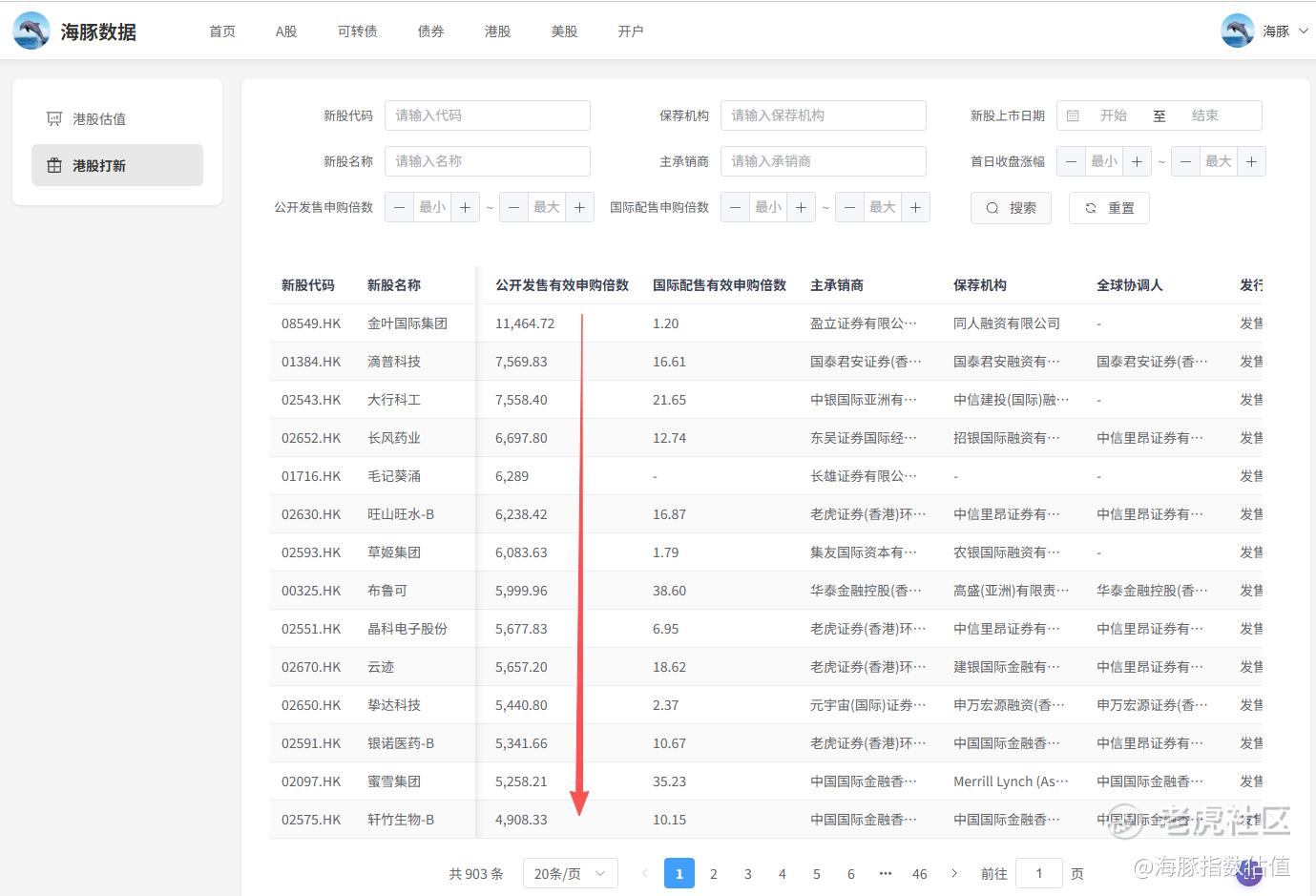Select 港股打新 in the sidebar

(x=117, y=165)
